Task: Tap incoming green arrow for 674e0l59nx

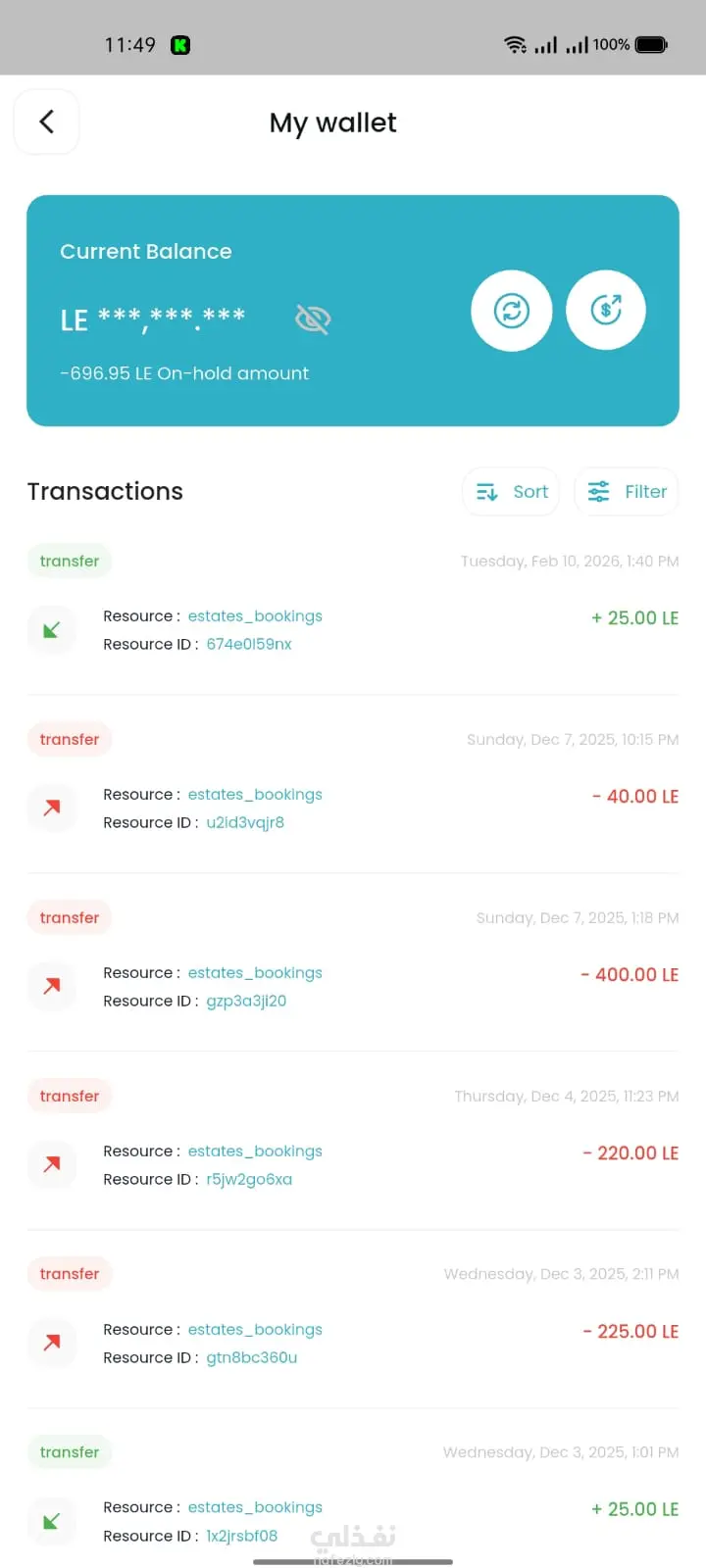Action: [x=52, y=629]
